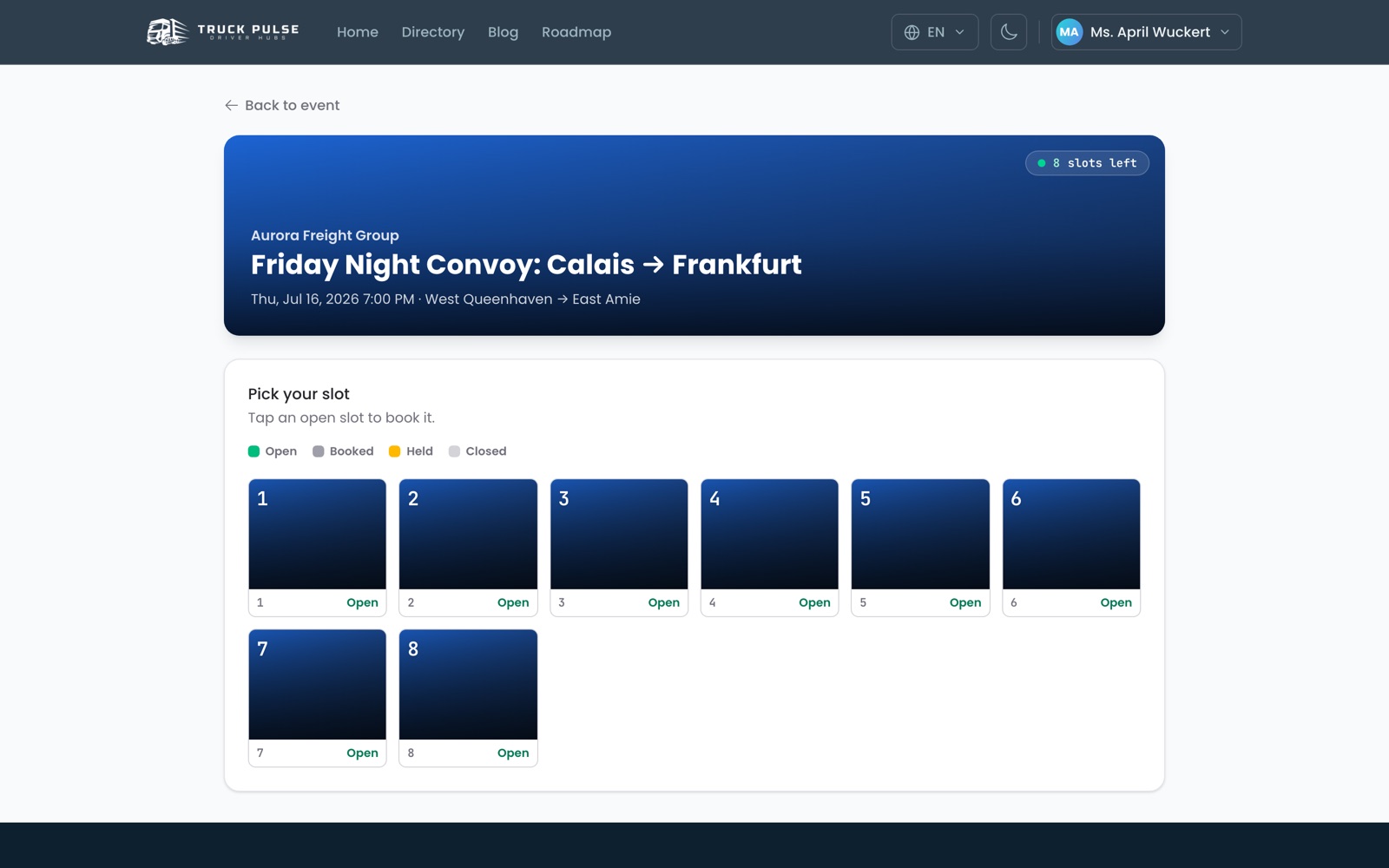Open the Roadmap nav item
The image size is (1389, 868).
[x=576, y=32]
